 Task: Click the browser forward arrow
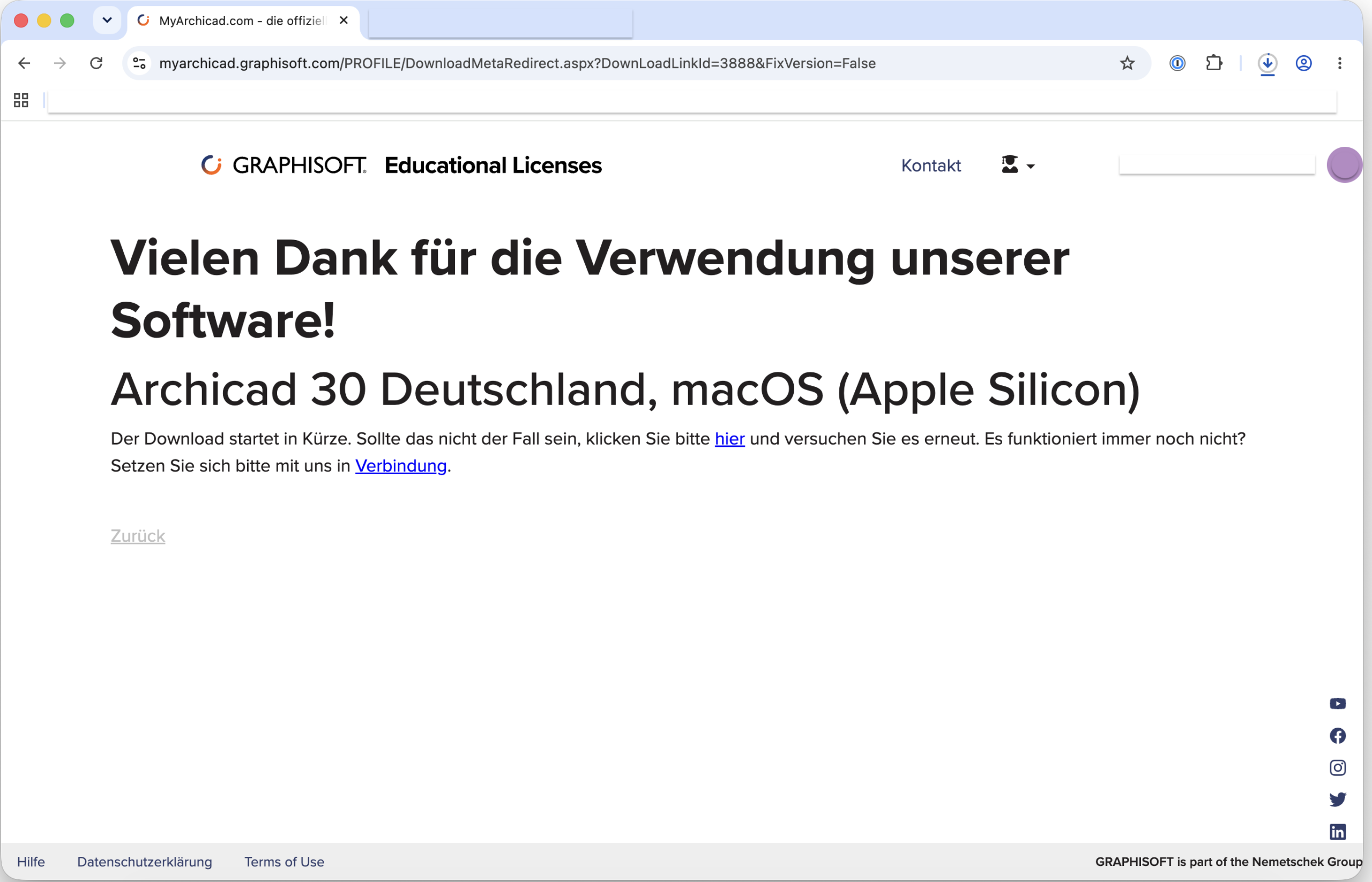click(x=59, y=63)
